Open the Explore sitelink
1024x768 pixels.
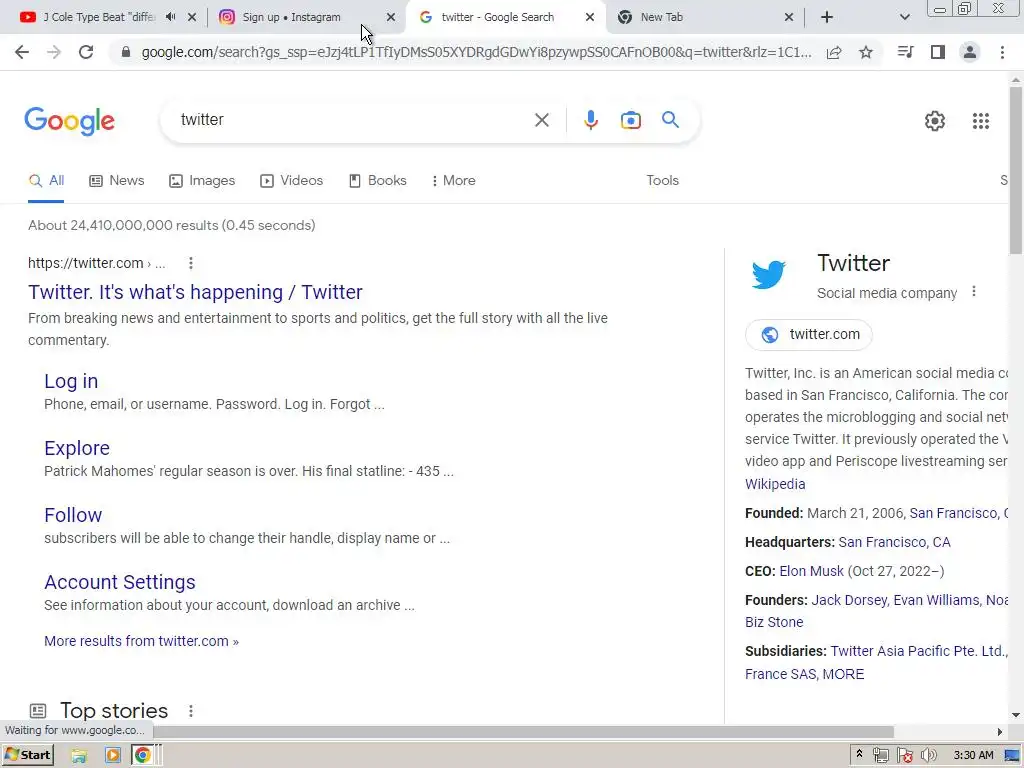click(x=77, y=448)
